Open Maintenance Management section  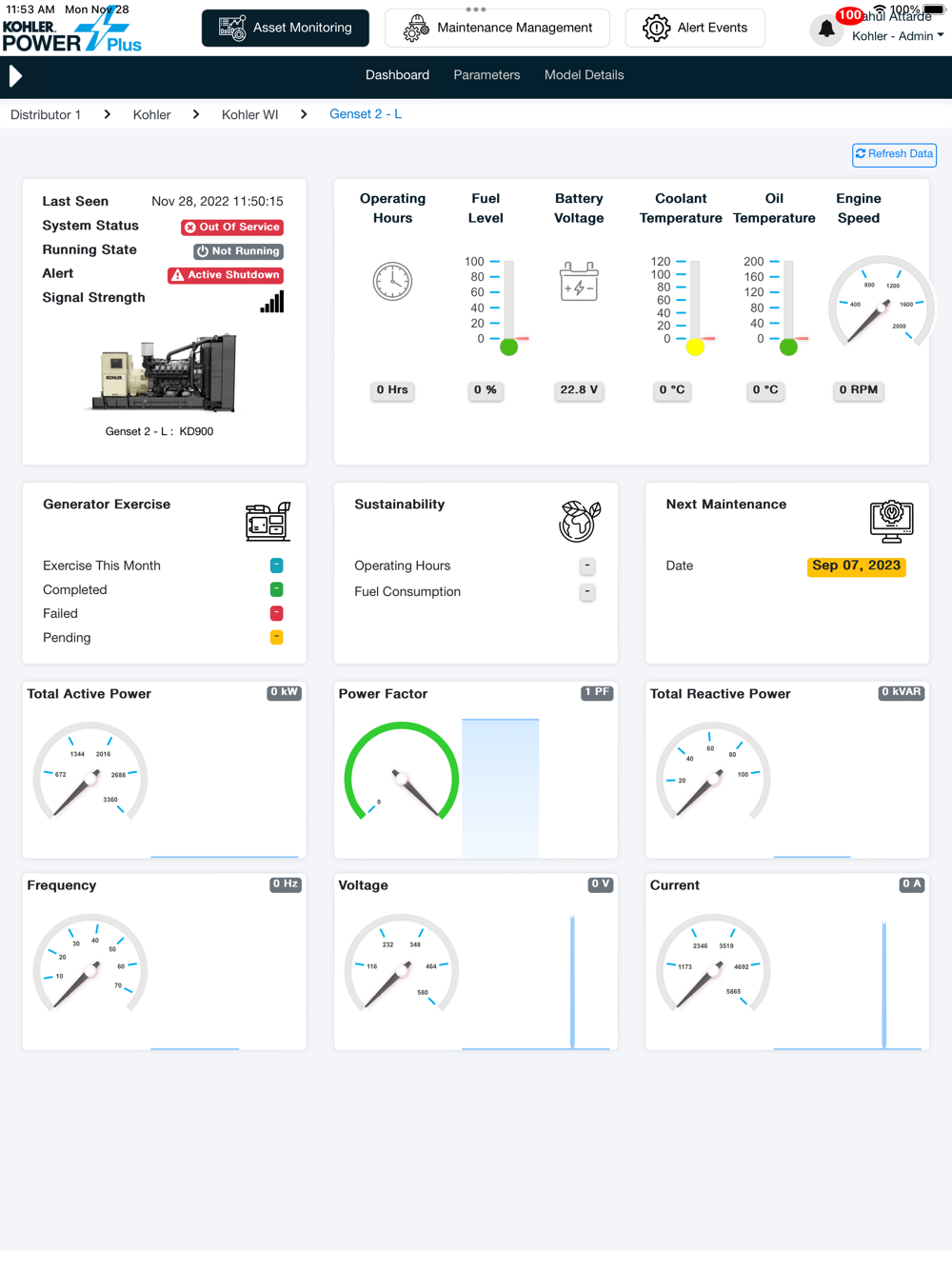click(x=497, y=29)
